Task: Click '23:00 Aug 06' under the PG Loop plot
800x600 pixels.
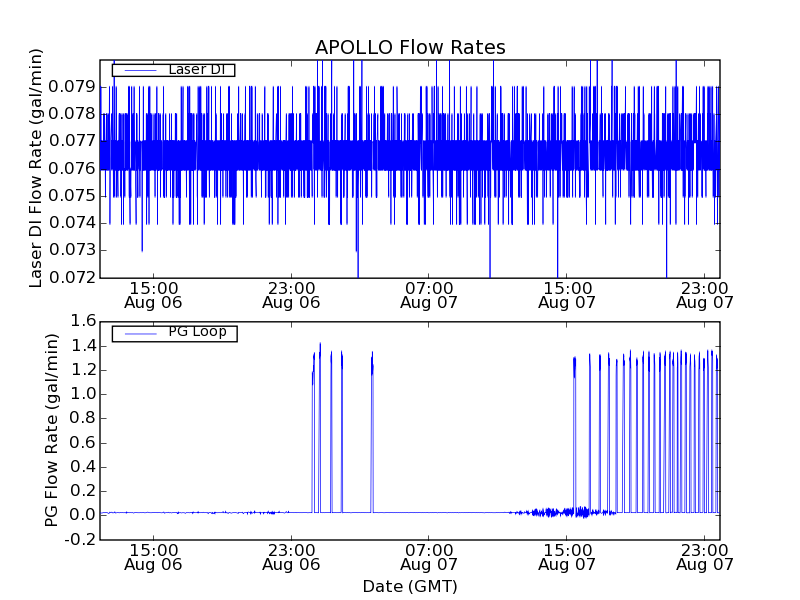Action: (291, 558)
